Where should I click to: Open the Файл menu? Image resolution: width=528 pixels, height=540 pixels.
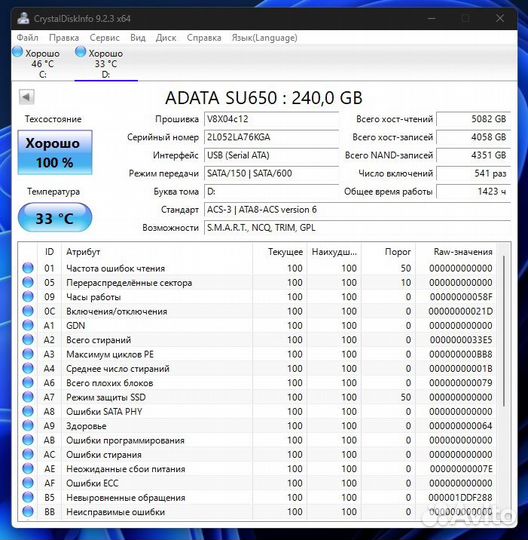(x=27, y=38)
